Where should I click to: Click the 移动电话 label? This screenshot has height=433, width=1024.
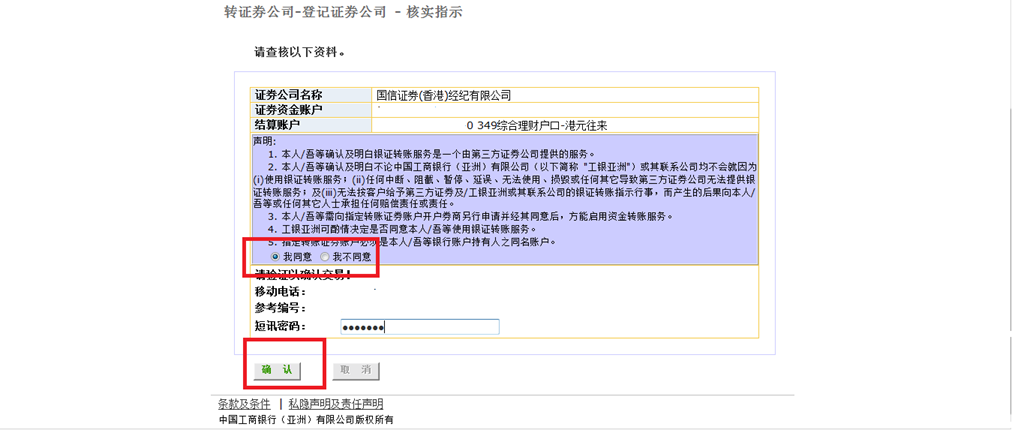pos(280,292)
